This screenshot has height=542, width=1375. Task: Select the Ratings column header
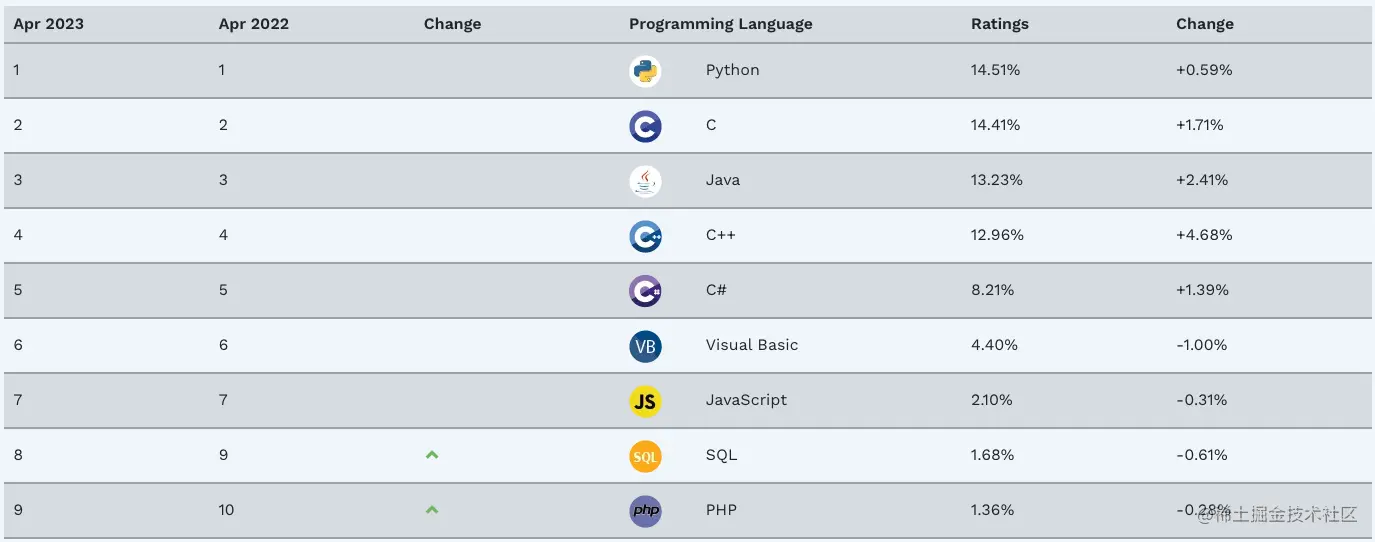pos(999,24)
